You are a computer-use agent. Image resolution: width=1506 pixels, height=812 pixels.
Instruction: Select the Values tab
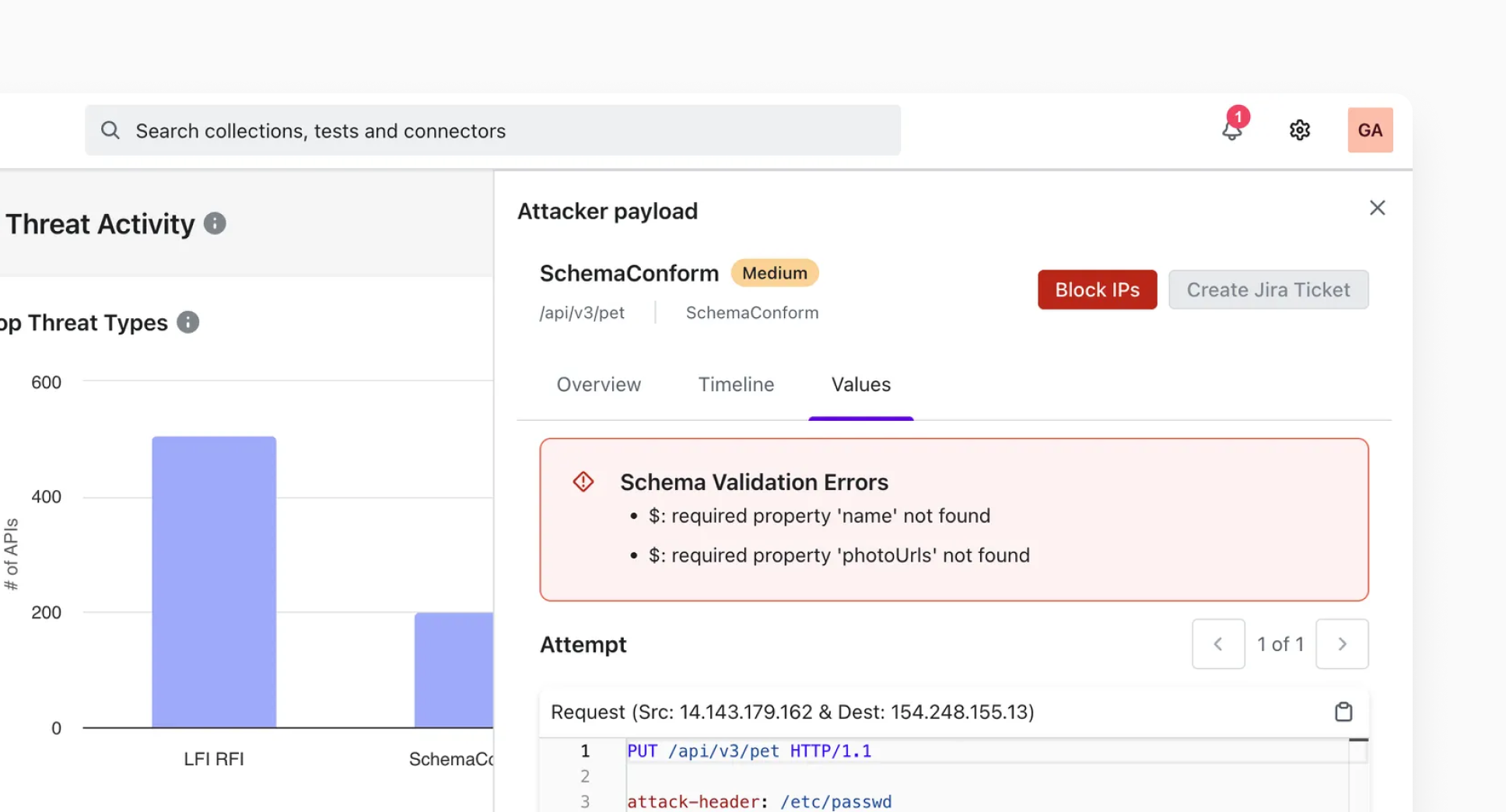[x=860, y=384]
